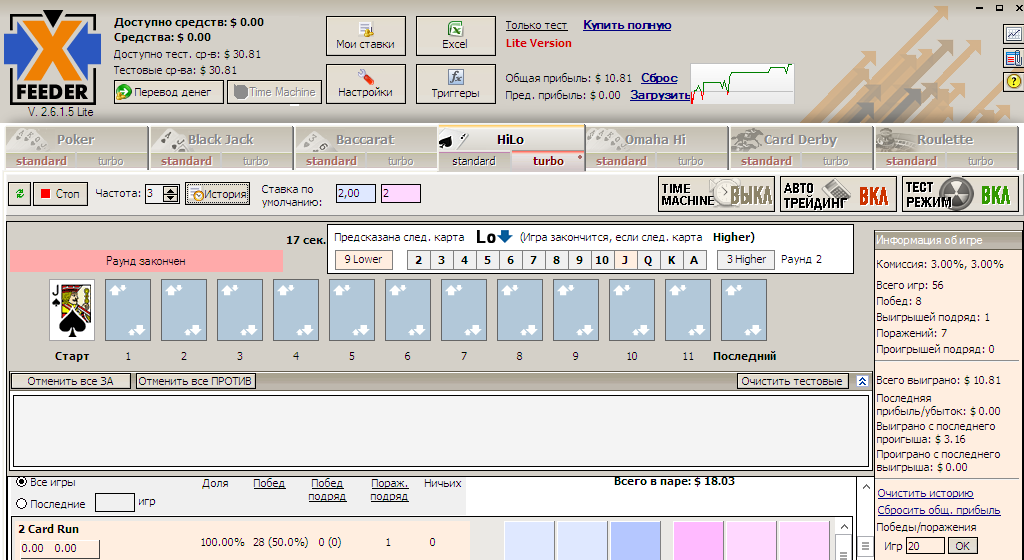The image size is (1024, 560).
Task: Click the yellow help question mark icon
Action: 1012,82
